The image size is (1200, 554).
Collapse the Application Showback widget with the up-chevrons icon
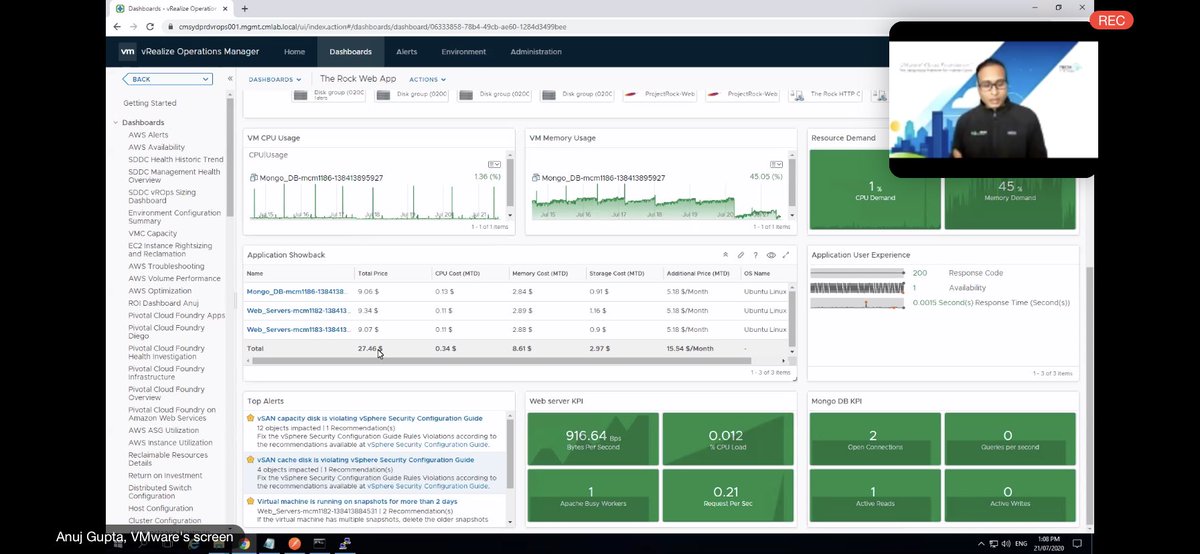click(x=726, y=255)
